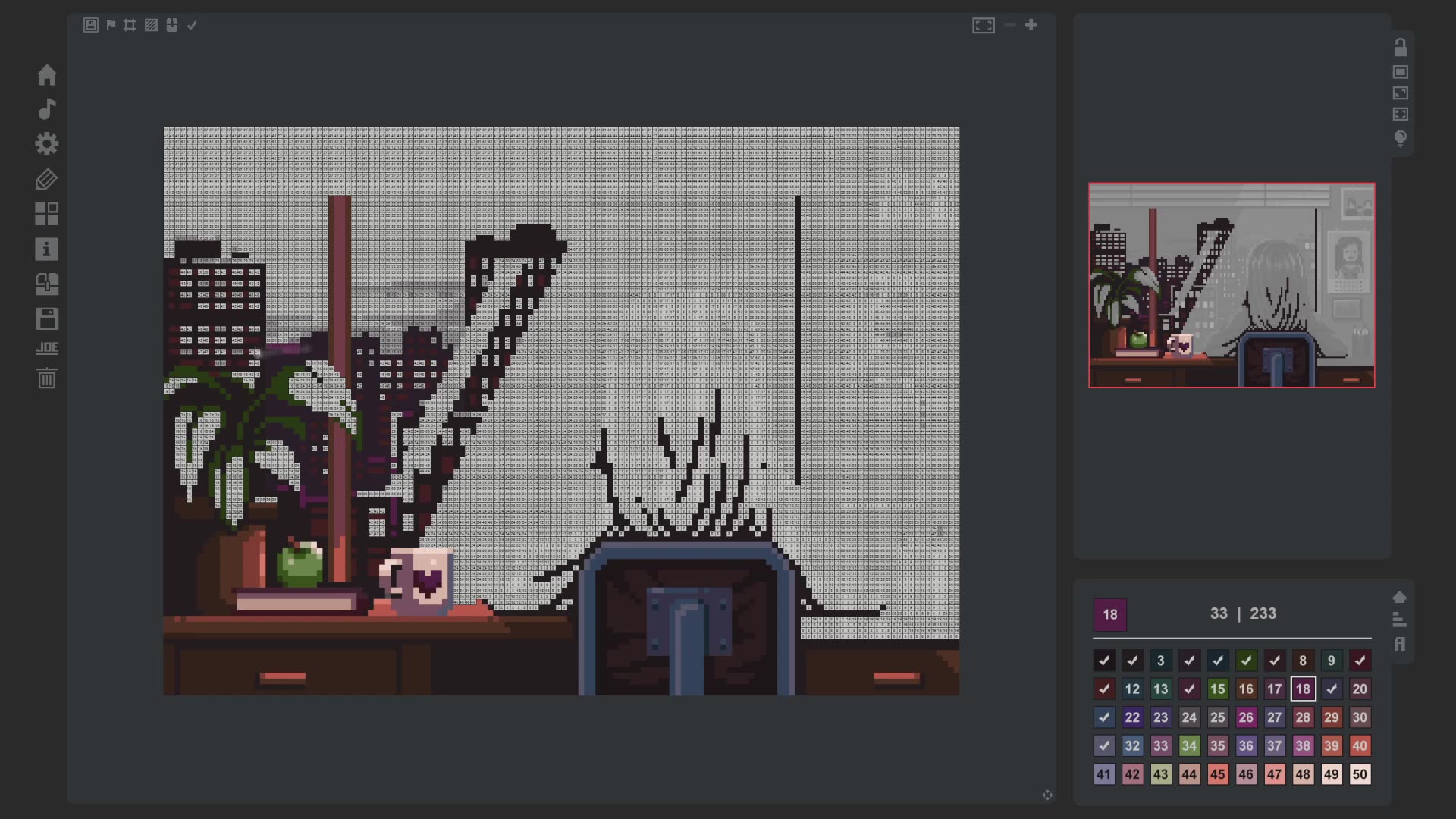1456x819 pixels.
Task: Click the flag icon in top toolbar
Action: point(111,25)
